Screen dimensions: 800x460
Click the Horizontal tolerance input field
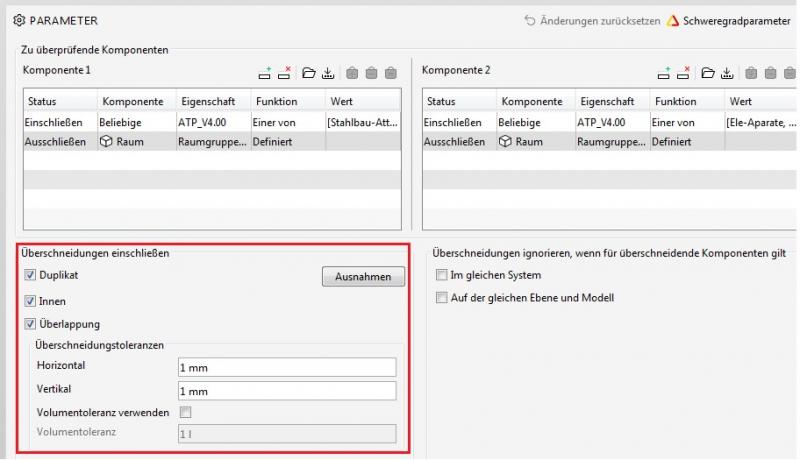tap(286, 367)
